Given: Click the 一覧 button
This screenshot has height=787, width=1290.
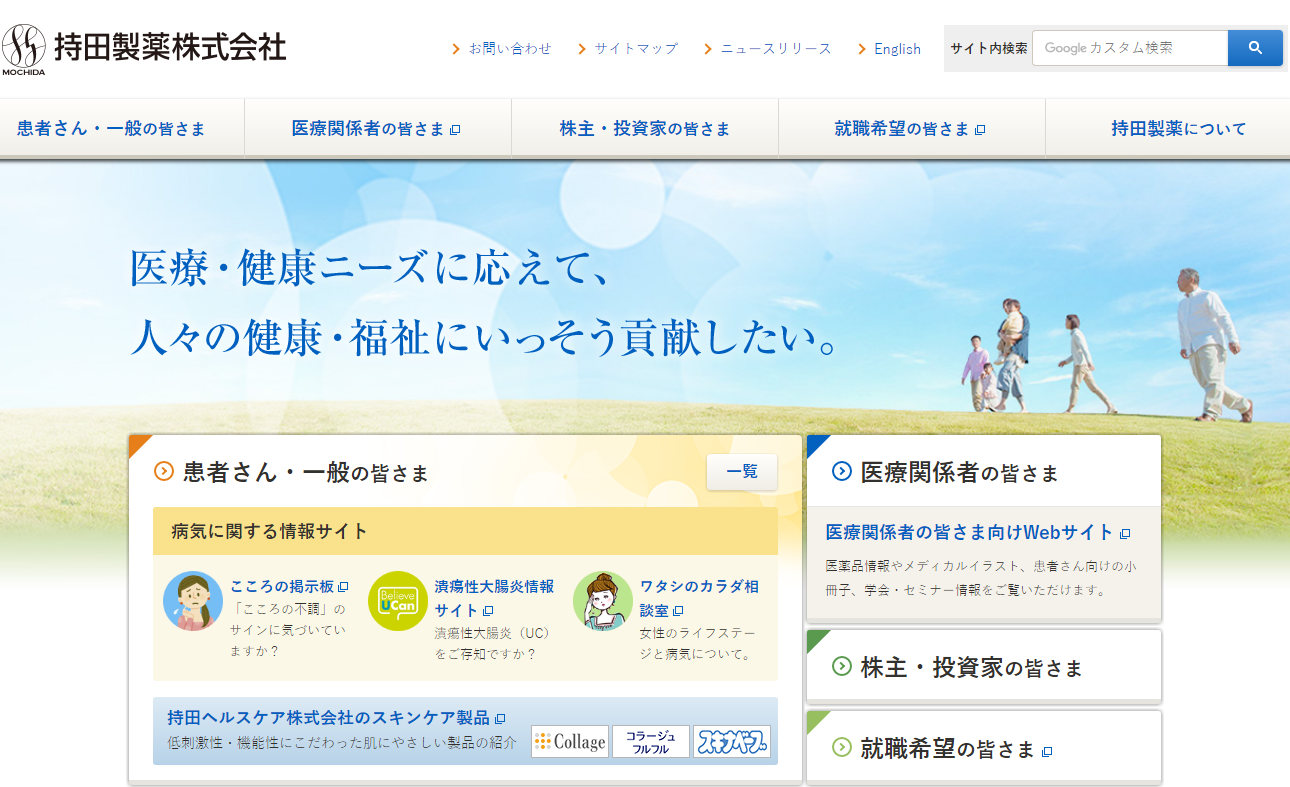Looking at the screenshot, I should (742, 472).
